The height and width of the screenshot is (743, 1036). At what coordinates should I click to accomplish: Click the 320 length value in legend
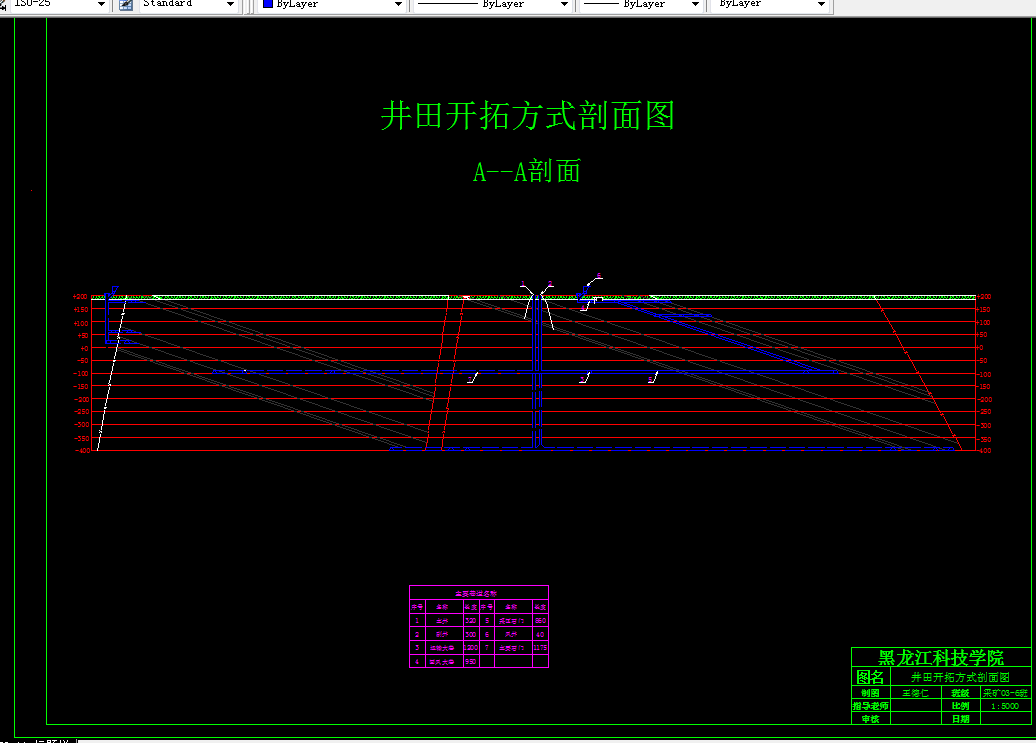[x=470, y=621]
